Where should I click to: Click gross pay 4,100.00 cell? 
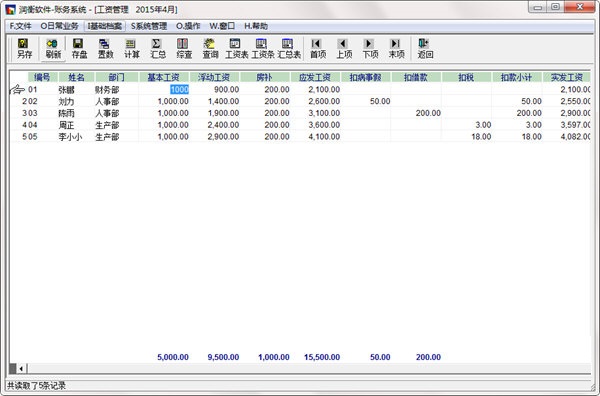(x=324, y=137)
